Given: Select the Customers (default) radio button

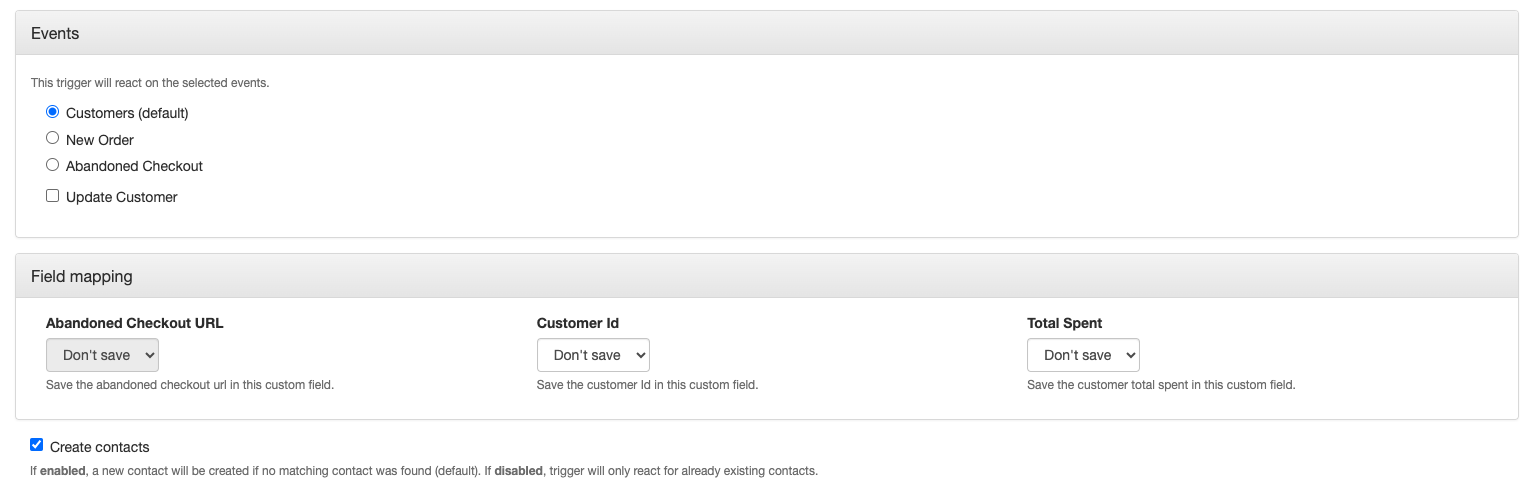Looking at the screenshot, I should [53, 112].
